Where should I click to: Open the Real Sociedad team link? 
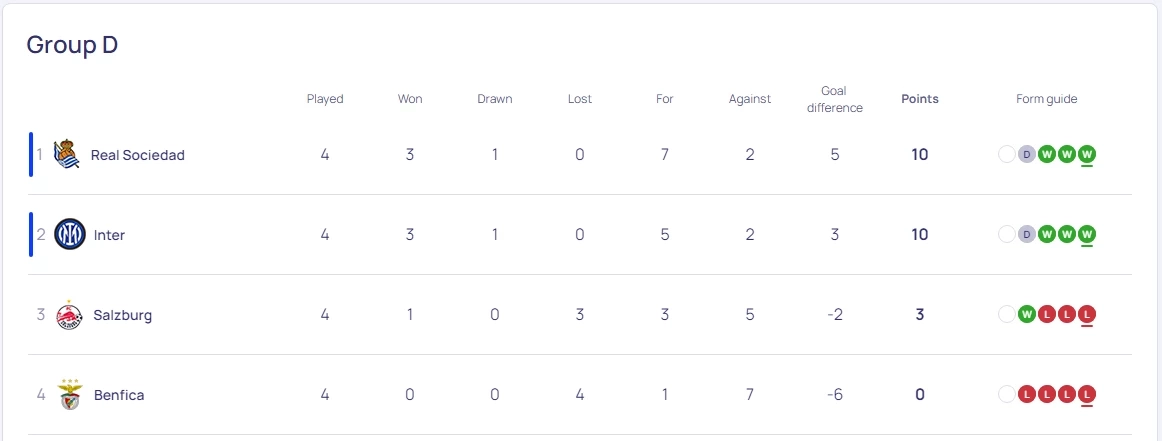click(138, 155)
